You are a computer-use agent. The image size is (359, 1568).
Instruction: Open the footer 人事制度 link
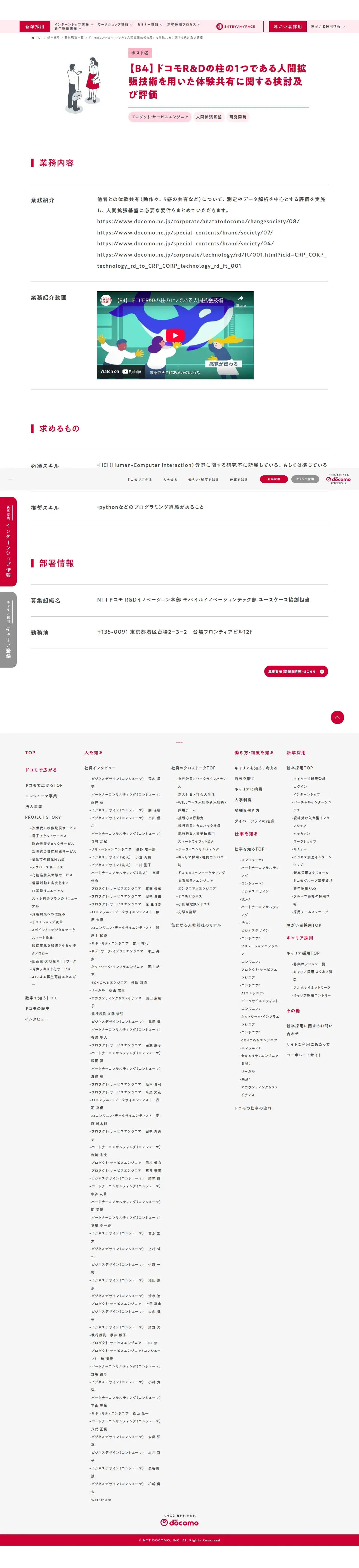(x=243, y=800)
